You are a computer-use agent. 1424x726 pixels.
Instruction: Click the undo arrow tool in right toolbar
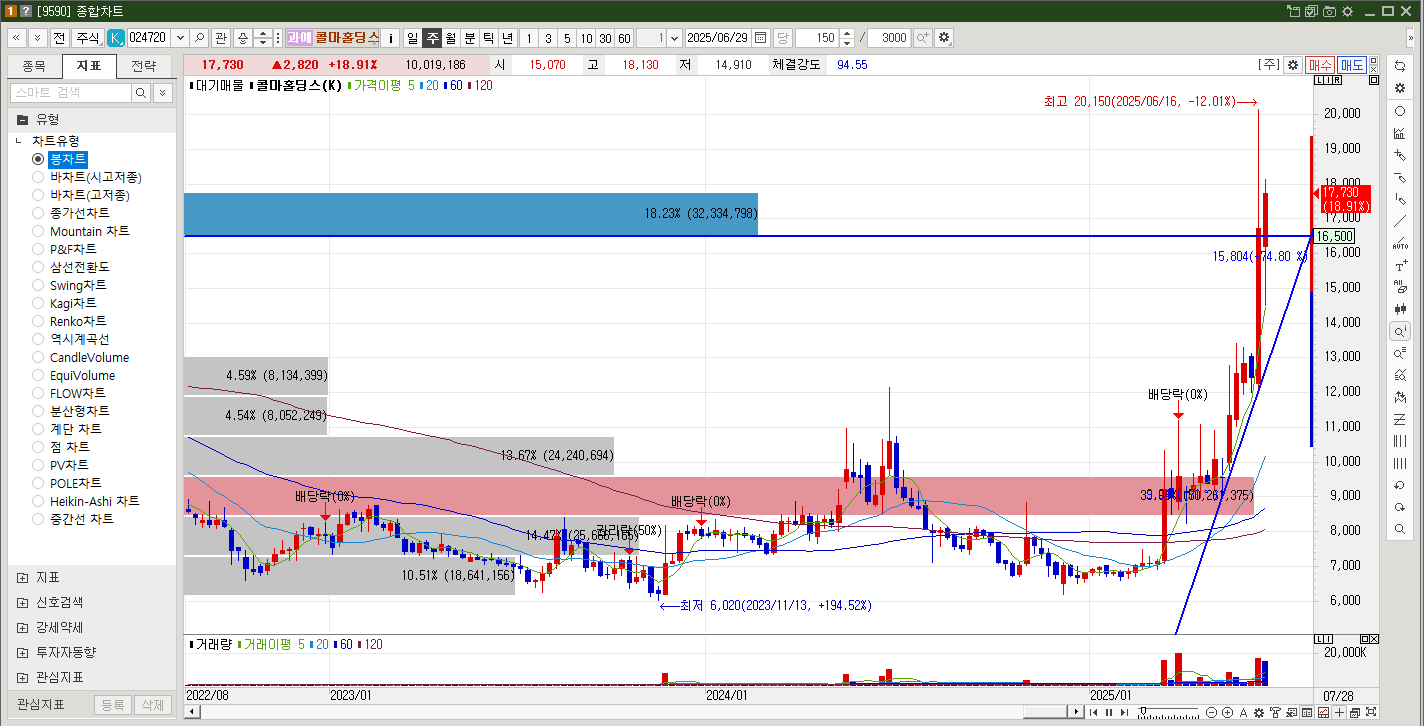1400,485
